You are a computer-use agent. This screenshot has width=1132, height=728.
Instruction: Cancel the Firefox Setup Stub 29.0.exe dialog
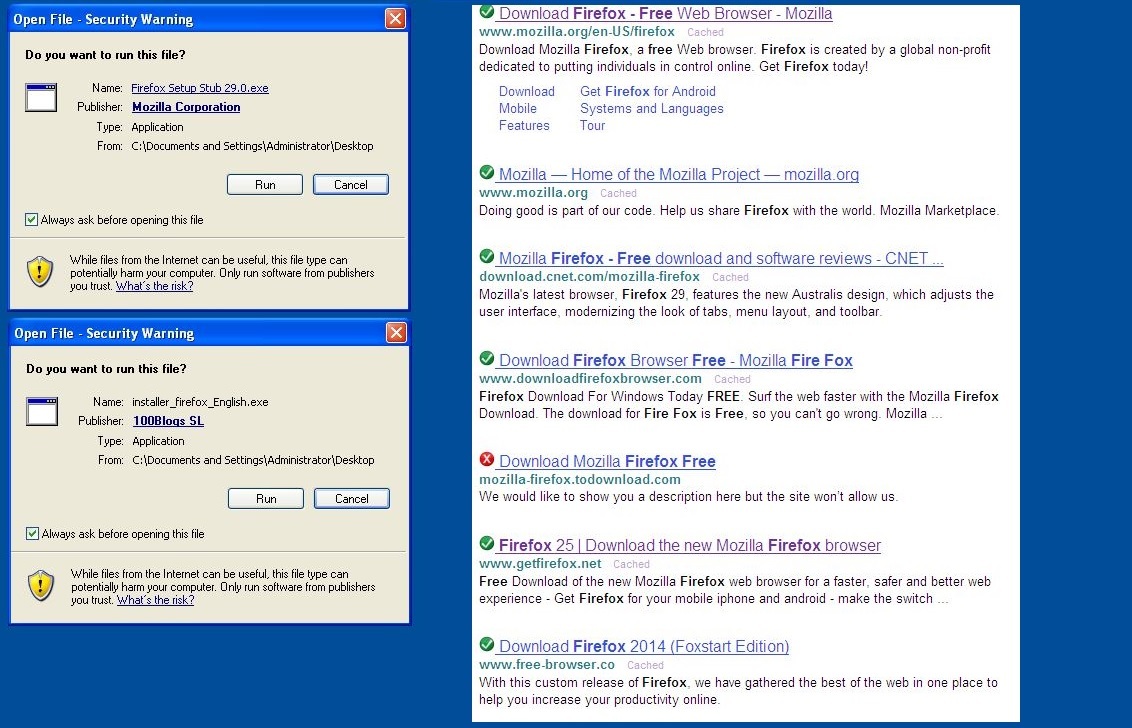[351, 185]
